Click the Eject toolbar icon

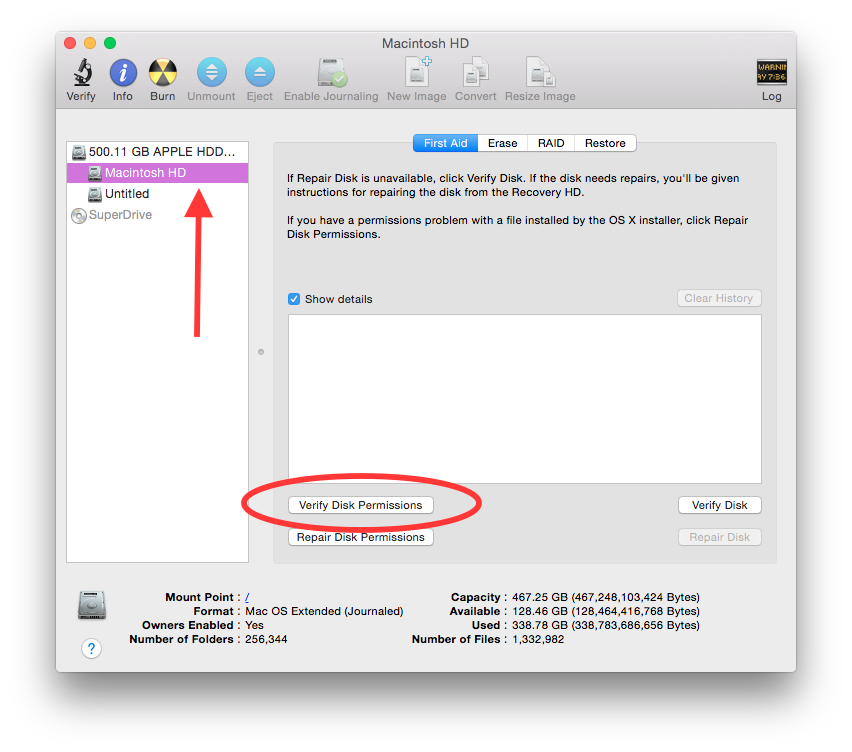(260, 72)
